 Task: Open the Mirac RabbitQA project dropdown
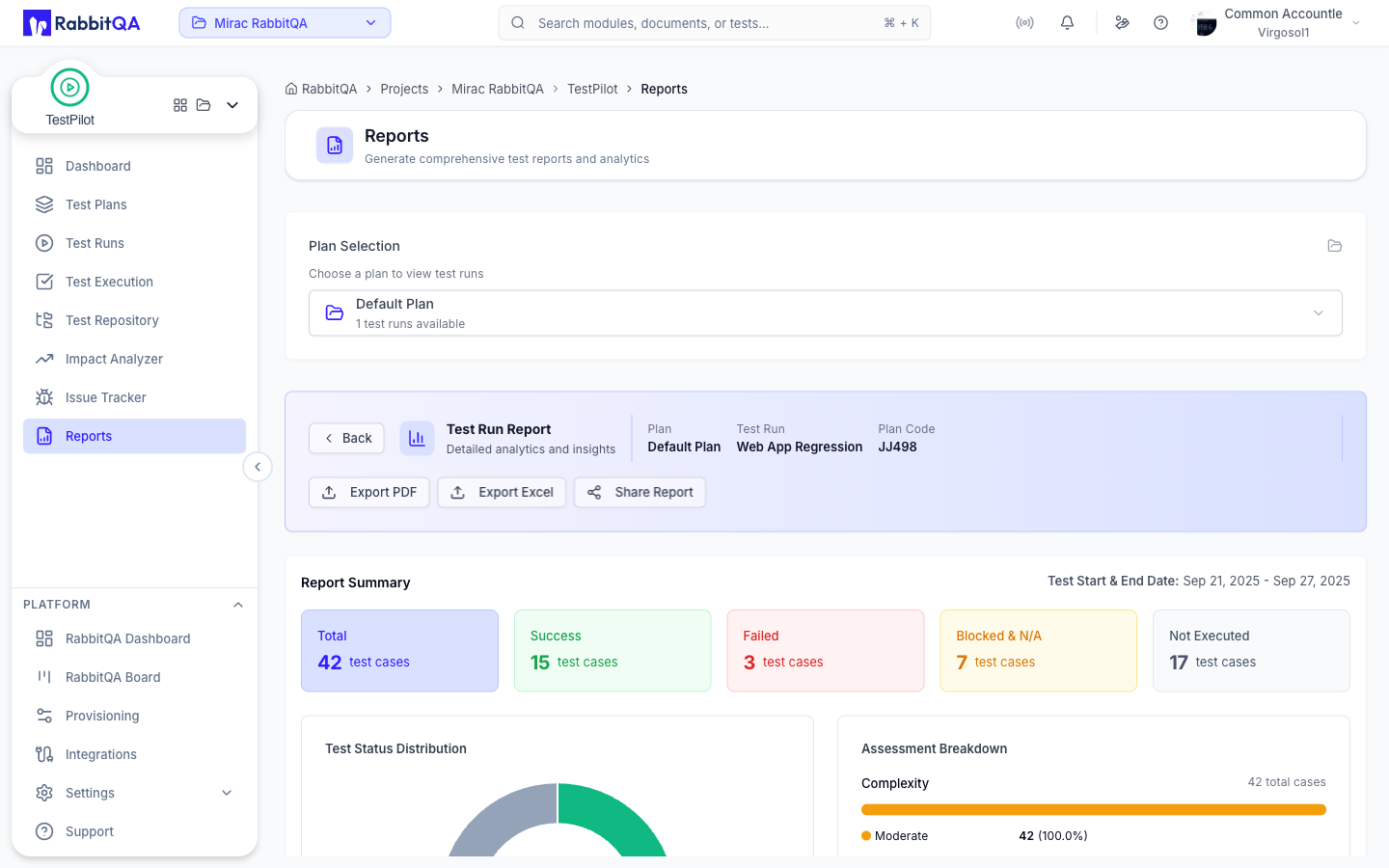[x=285, y=23]
